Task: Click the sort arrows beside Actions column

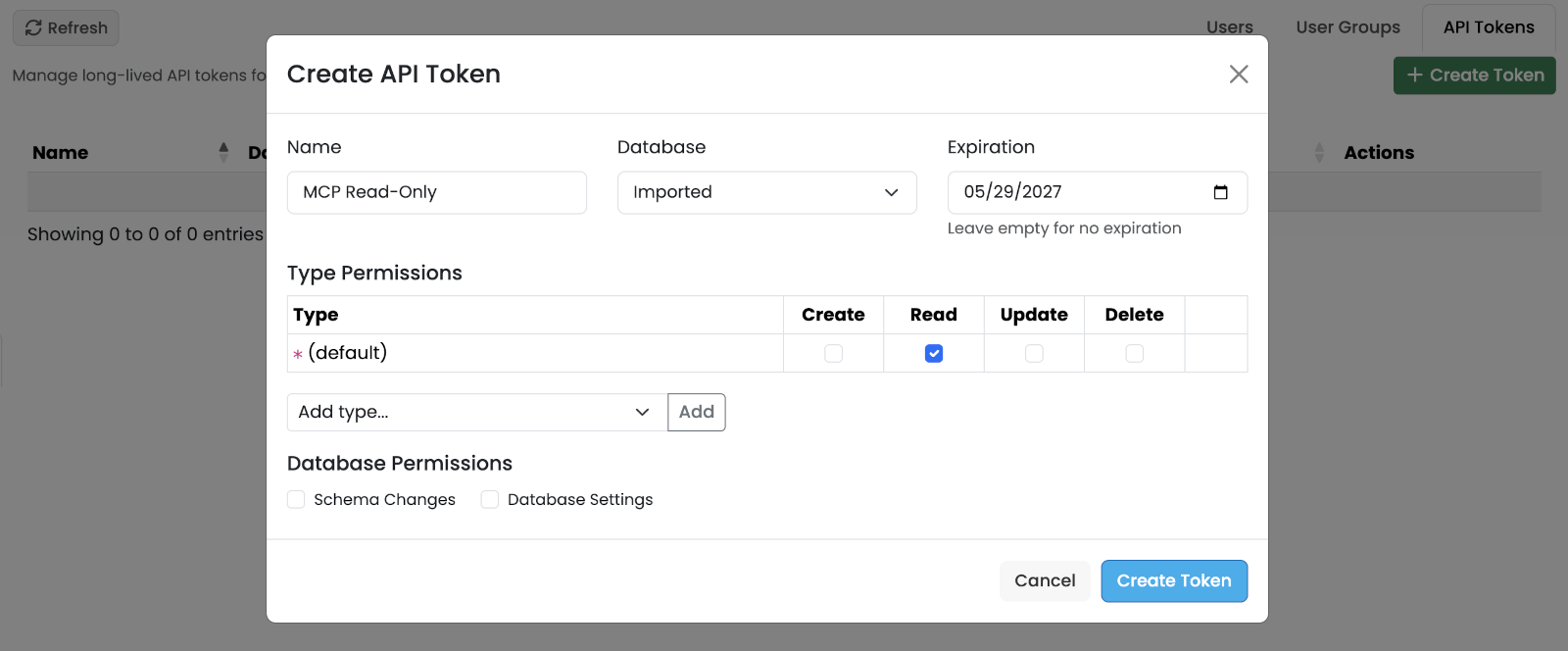Action: point(1319,152)
